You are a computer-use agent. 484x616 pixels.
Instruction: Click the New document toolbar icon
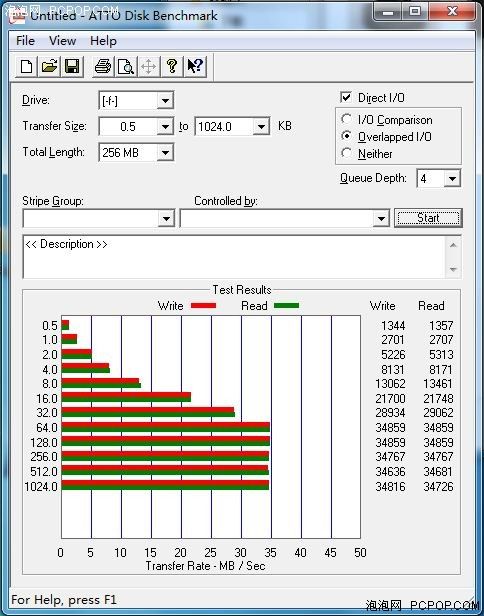click(x=27, y=66)
